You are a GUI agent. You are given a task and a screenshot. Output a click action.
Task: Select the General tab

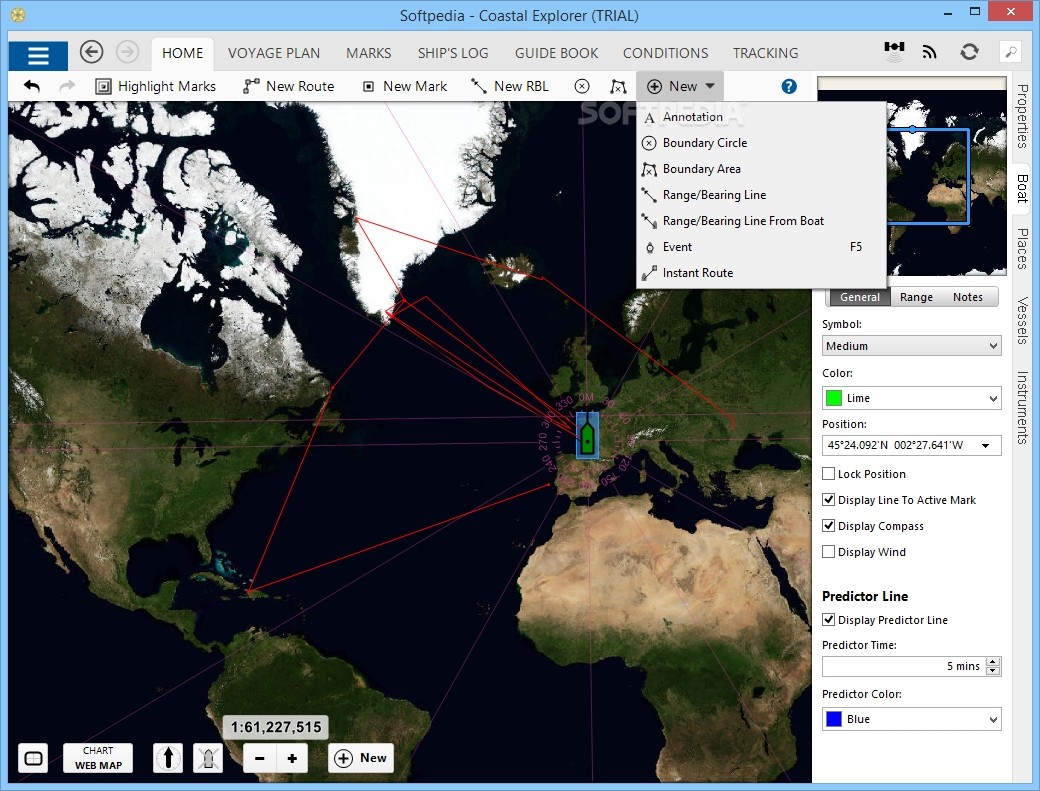(860, 297)
